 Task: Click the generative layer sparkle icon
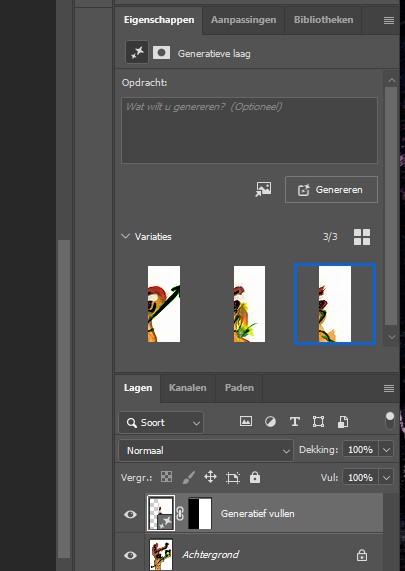pos(137,53)
